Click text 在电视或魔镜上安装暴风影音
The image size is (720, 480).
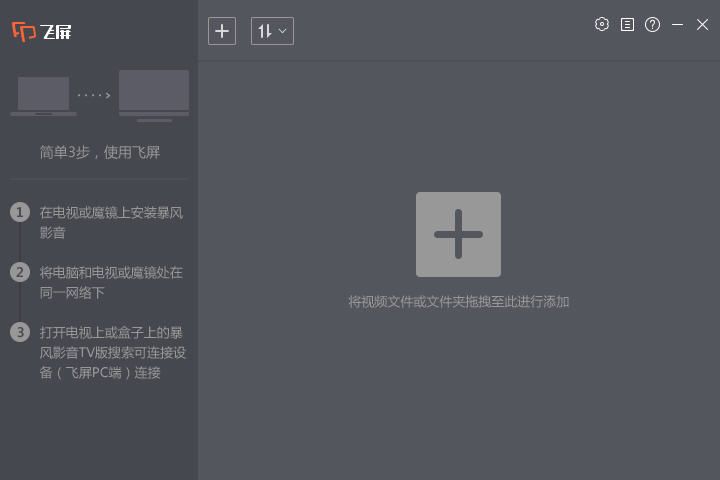coord(111,222)
